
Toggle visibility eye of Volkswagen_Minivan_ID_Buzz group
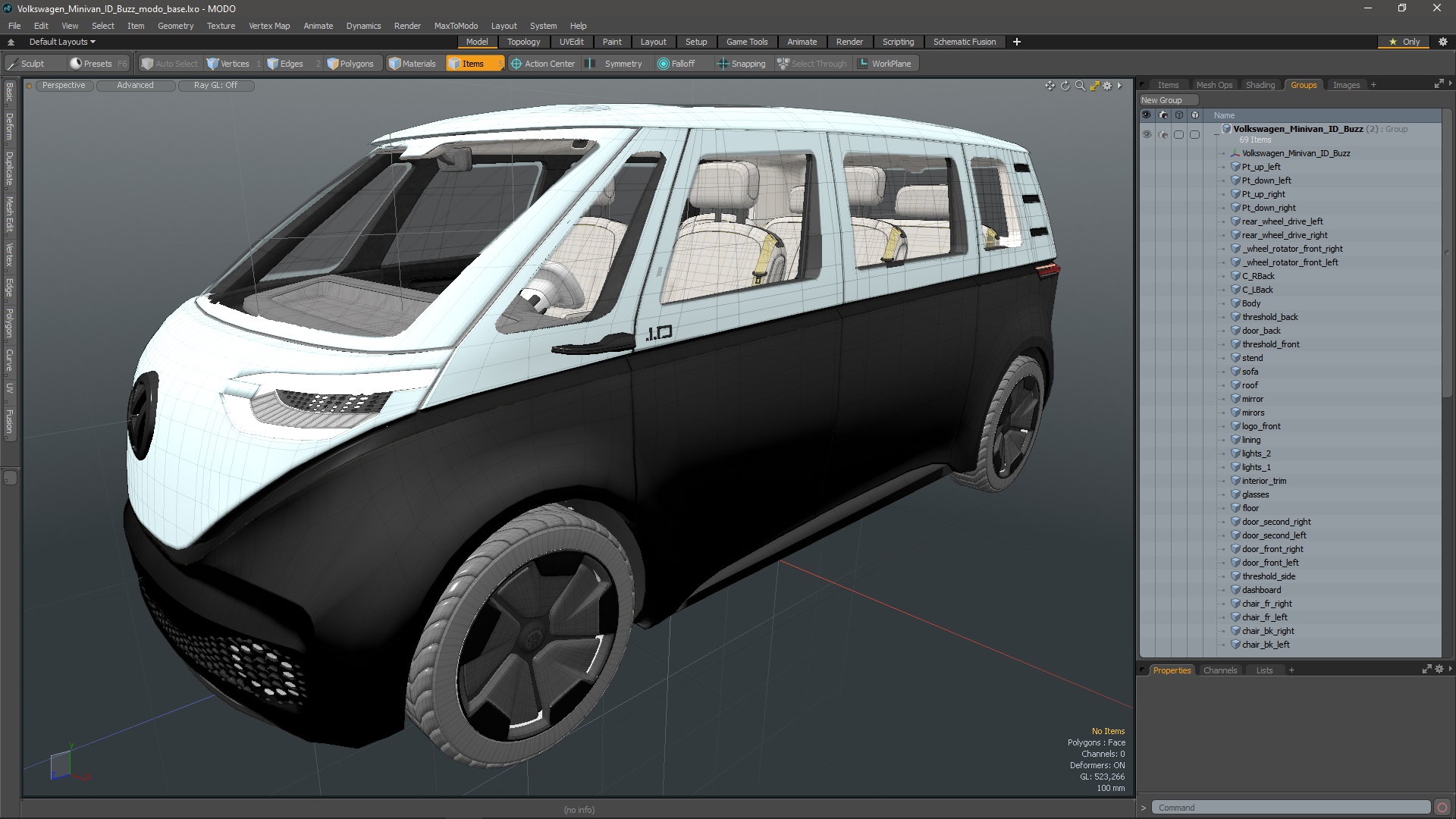tap(1147, 134)
